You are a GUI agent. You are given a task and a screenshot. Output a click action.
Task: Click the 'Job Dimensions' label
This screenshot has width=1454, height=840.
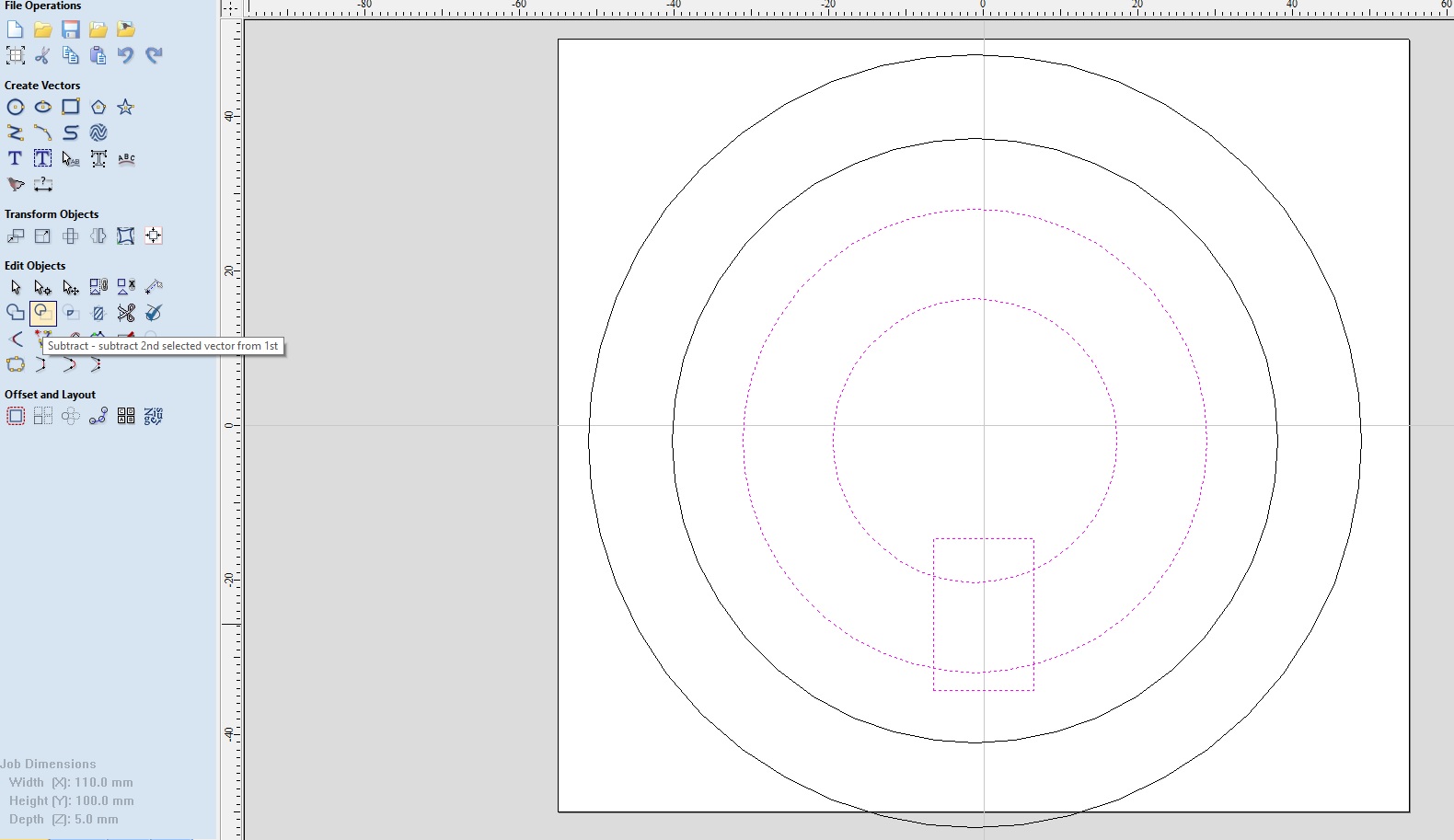48,764
